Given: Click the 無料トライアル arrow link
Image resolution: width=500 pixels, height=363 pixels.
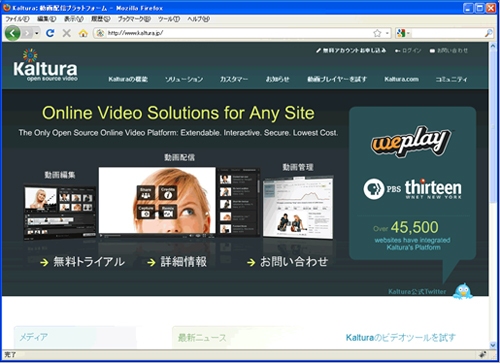Looking at the screenshot, I should tap(82, 262).
